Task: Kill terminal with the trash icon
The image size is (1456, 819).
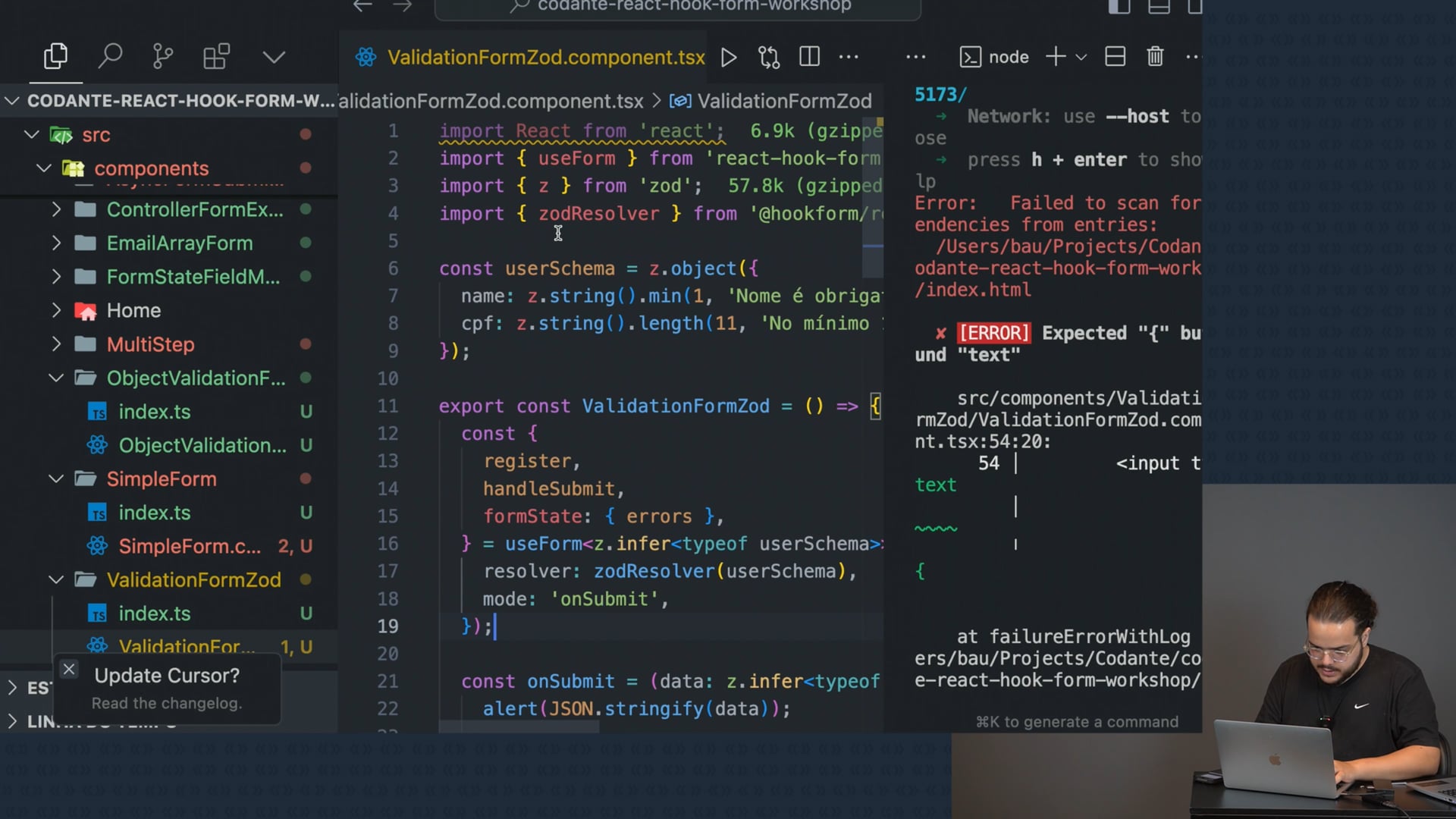Action: (x=1155, y=57)
